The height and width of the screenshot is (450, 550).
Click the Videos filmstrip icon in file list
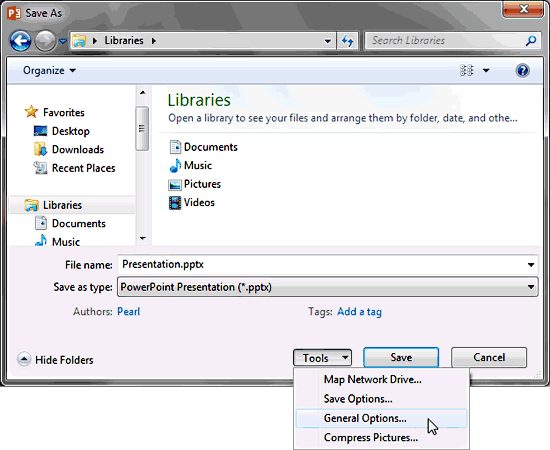pyautogui.click(x=175, y=203)
